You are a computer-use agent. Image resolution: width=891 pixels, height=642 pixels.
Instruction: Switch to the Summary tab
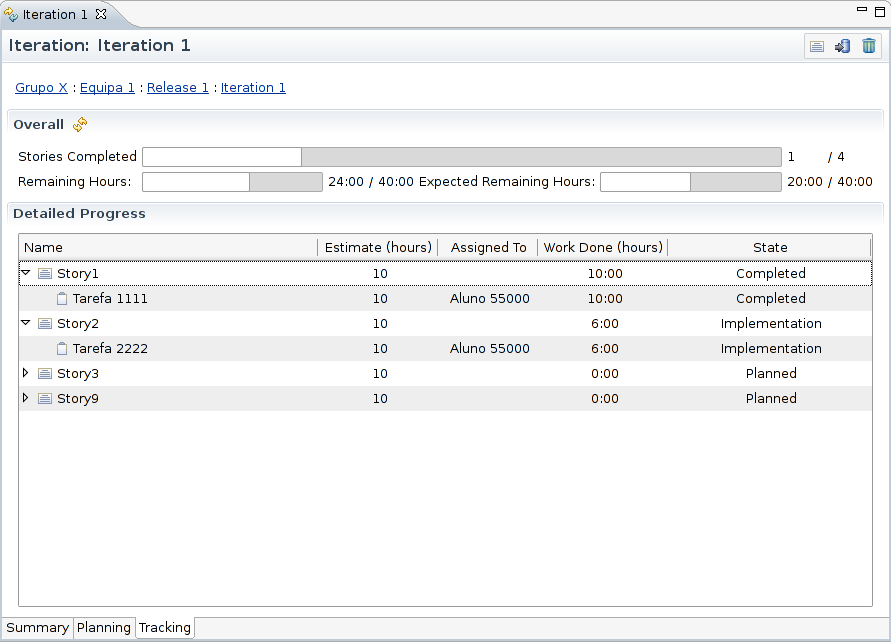pos(37,628)
